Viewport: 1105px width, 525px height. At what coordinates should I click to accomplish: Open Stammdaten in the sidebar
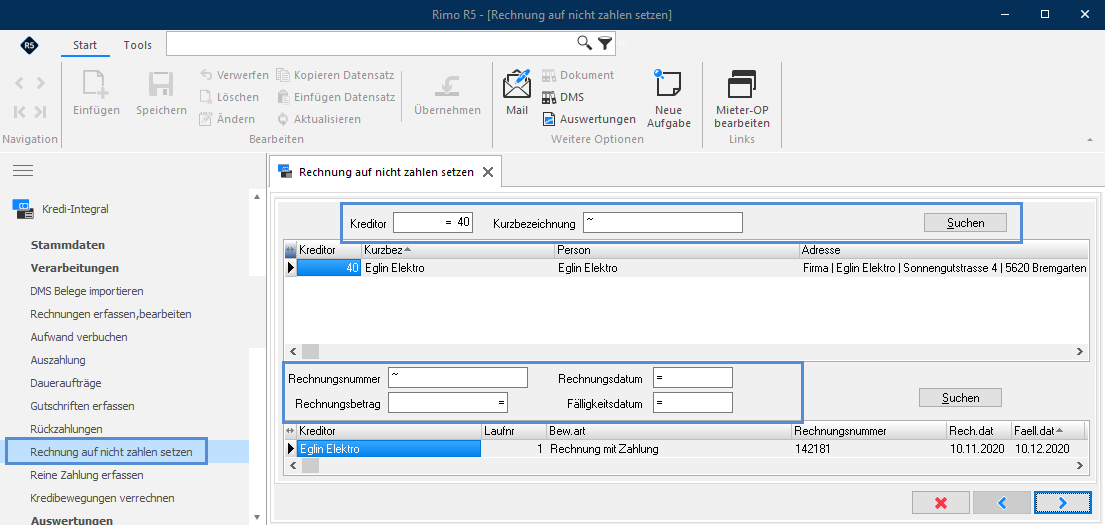[x=68, y=245]
